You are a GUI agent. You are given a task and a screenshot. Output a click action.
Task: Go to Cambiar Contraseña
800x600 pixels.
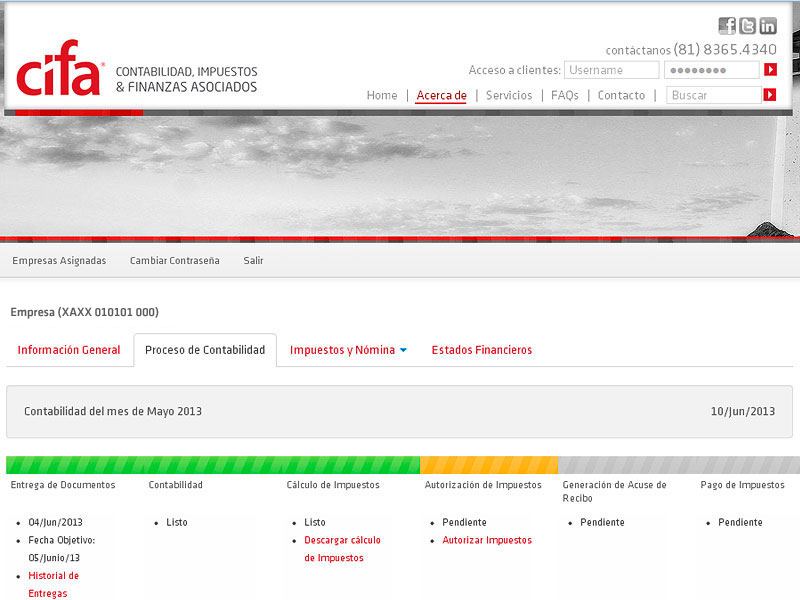click(174, 261)
